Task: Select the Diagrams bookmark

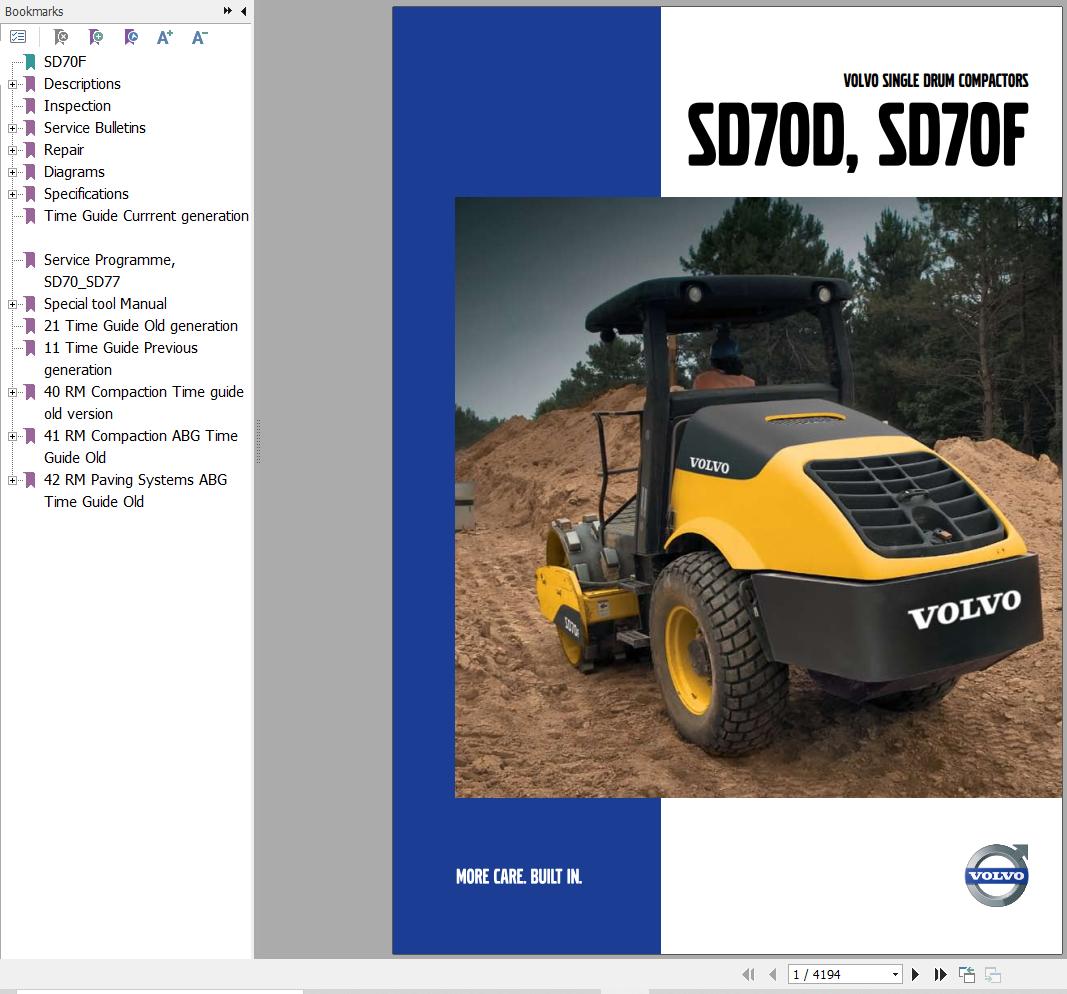Action: [74, 171]
